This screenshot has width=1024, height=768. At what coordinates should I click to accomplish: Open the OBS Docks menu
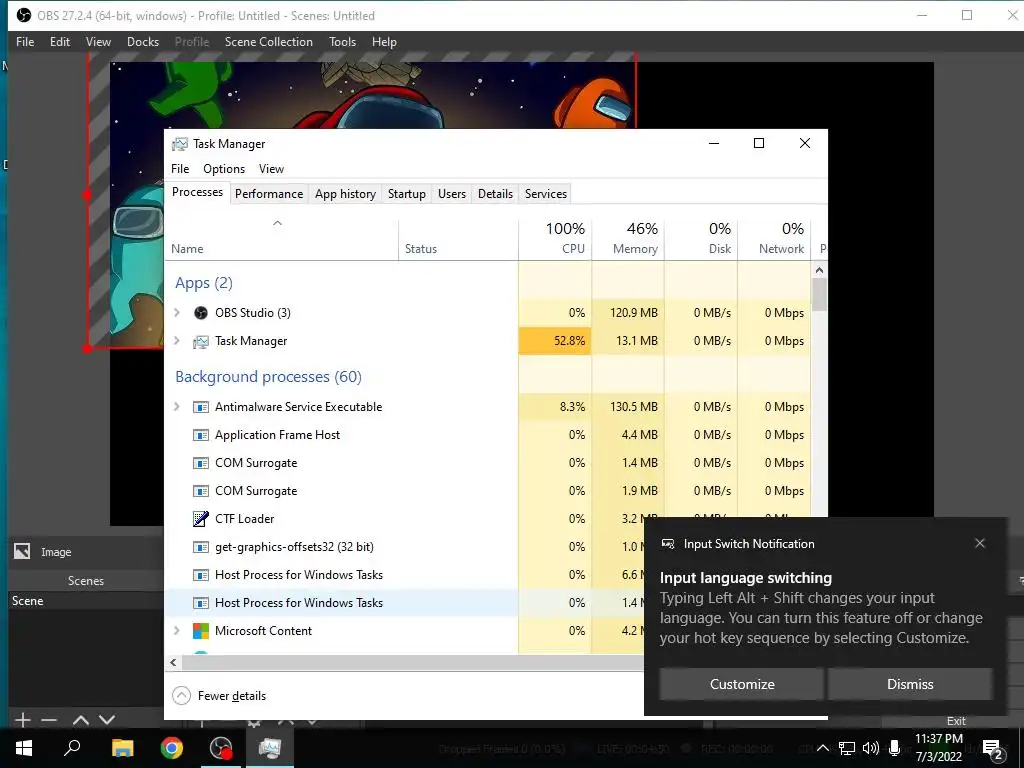[143, 42]
